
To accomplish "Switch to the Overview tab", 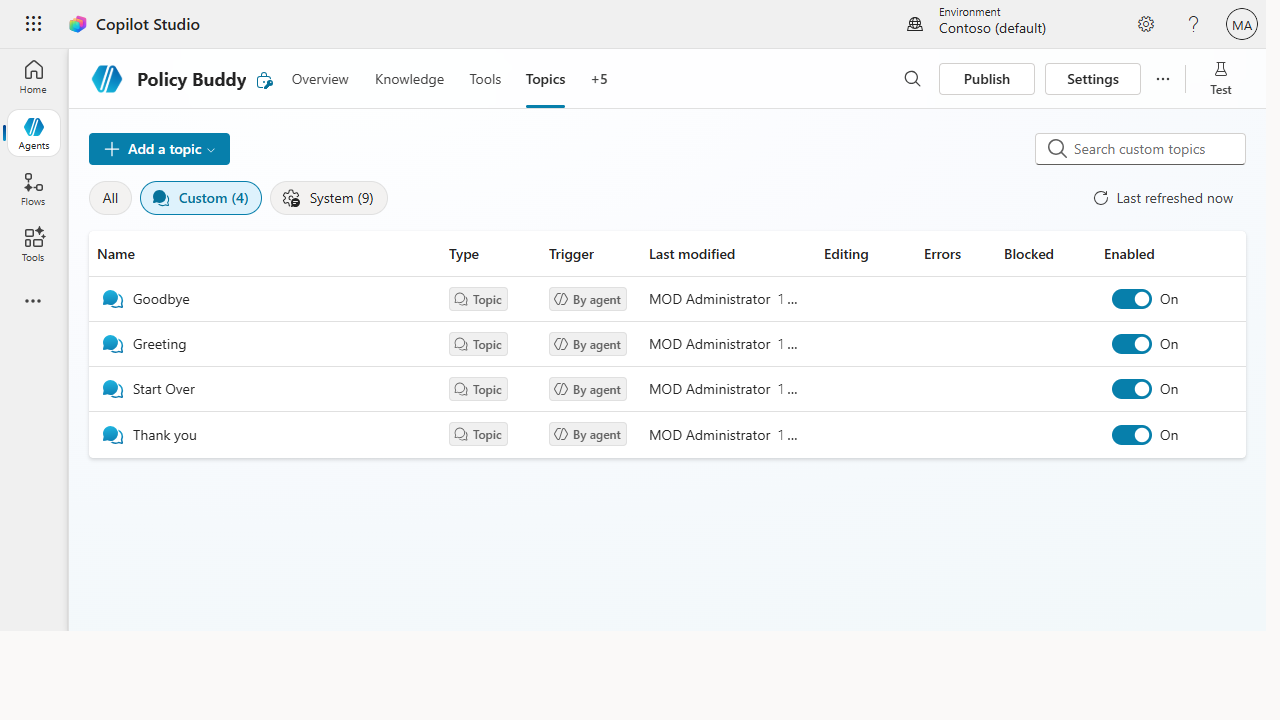I will tap(320, 79).
